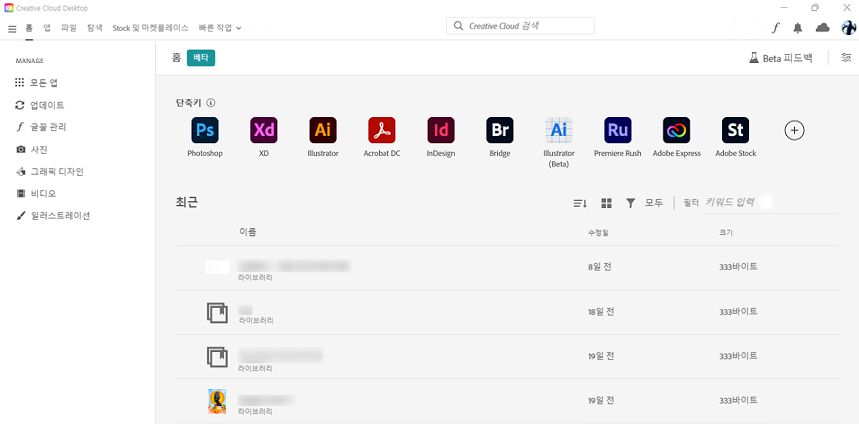
Task: Select 그래픽 디자인 category
Action: click(x=49, y=171)
